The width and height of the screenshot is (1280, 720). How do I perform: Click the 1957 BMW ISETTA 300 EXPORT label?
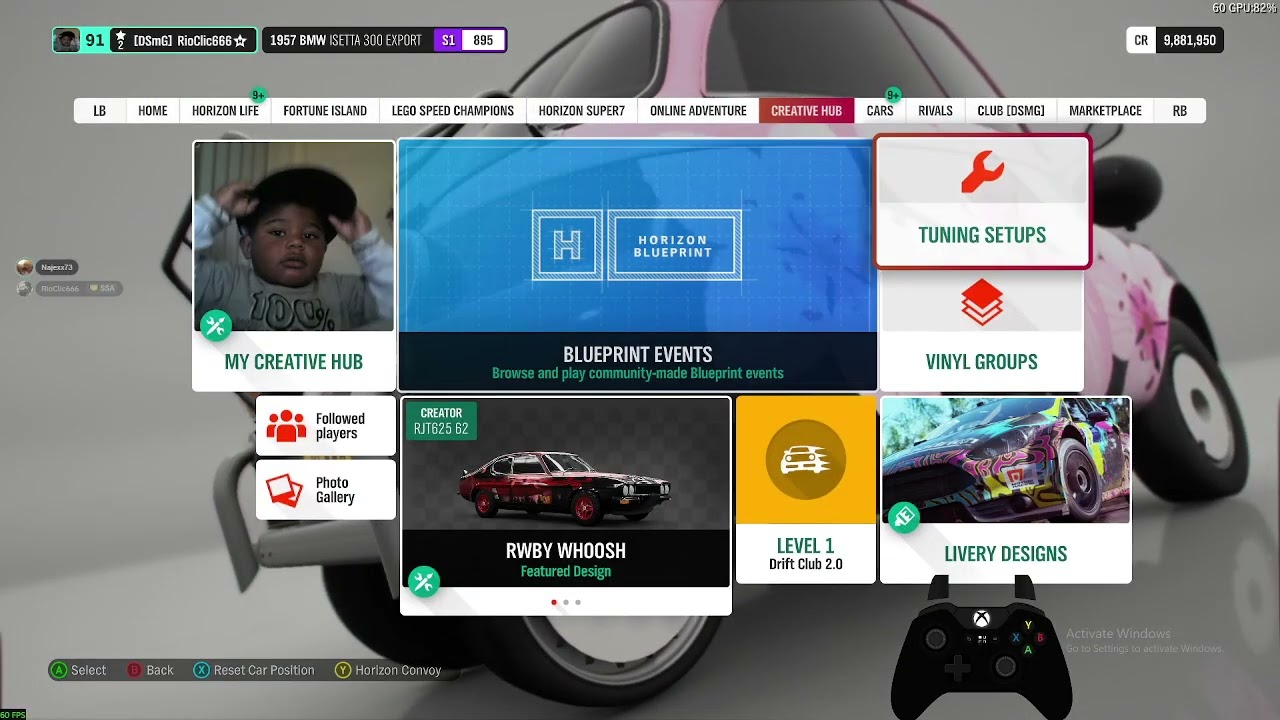point(346,40)
